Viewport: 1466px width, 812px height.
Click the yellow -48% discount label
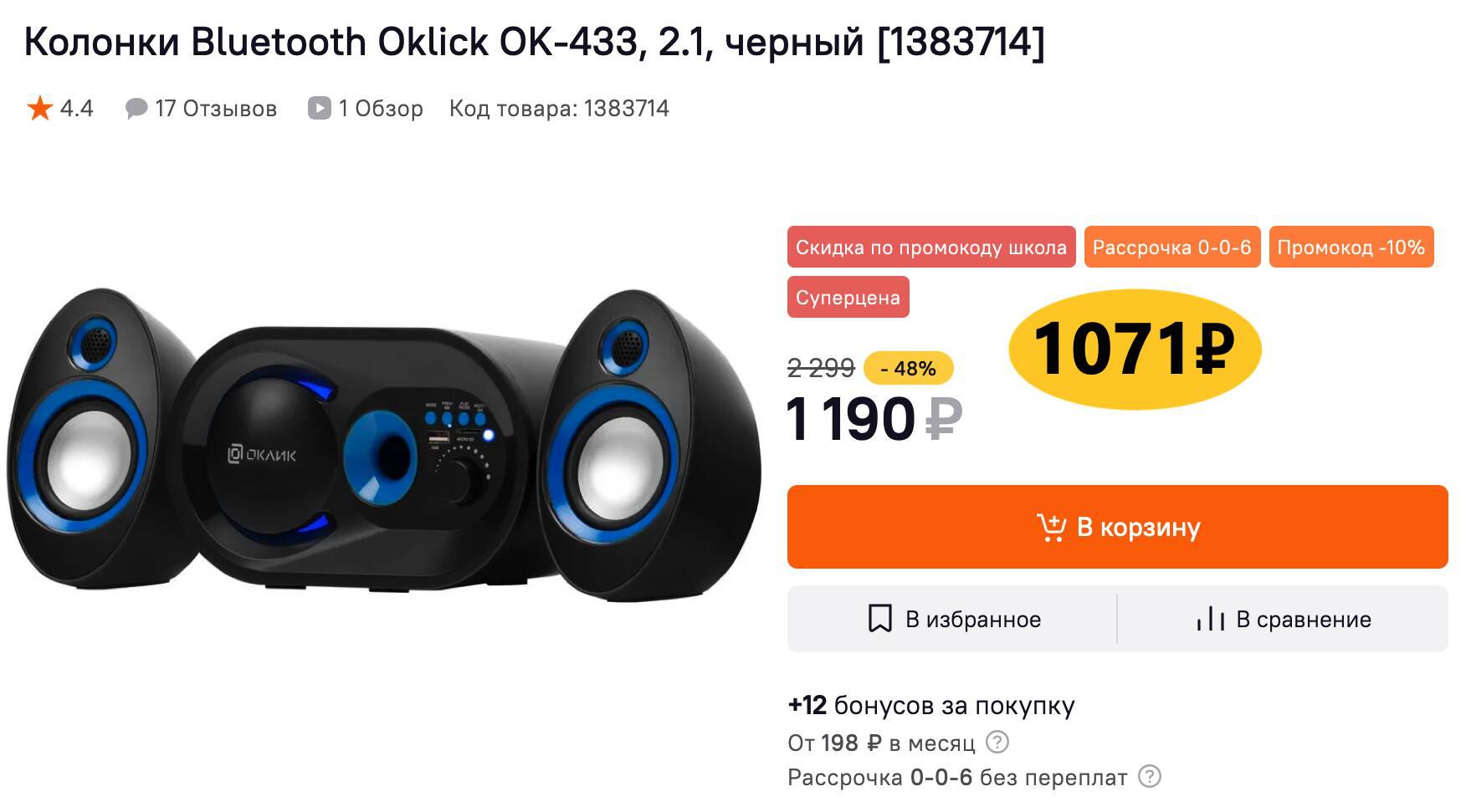click(x=908, y=368)
